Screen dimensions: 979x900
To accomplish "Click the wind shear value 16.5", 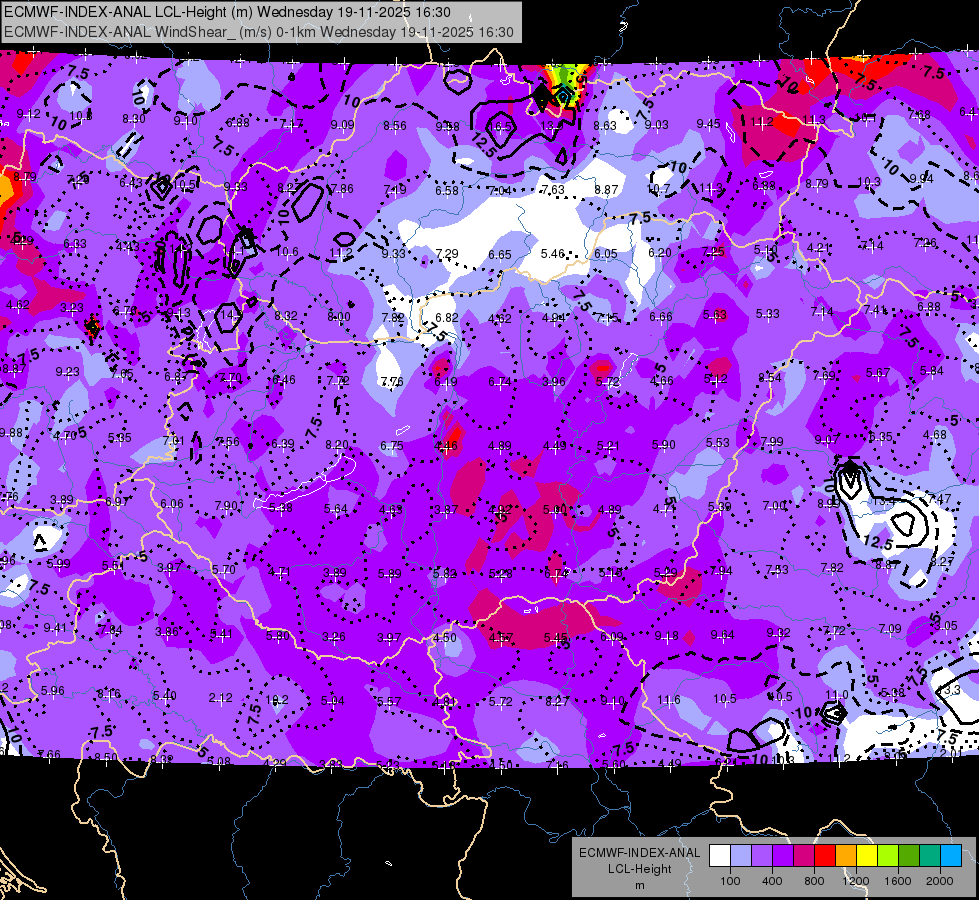I will click(x=501, y=126).
